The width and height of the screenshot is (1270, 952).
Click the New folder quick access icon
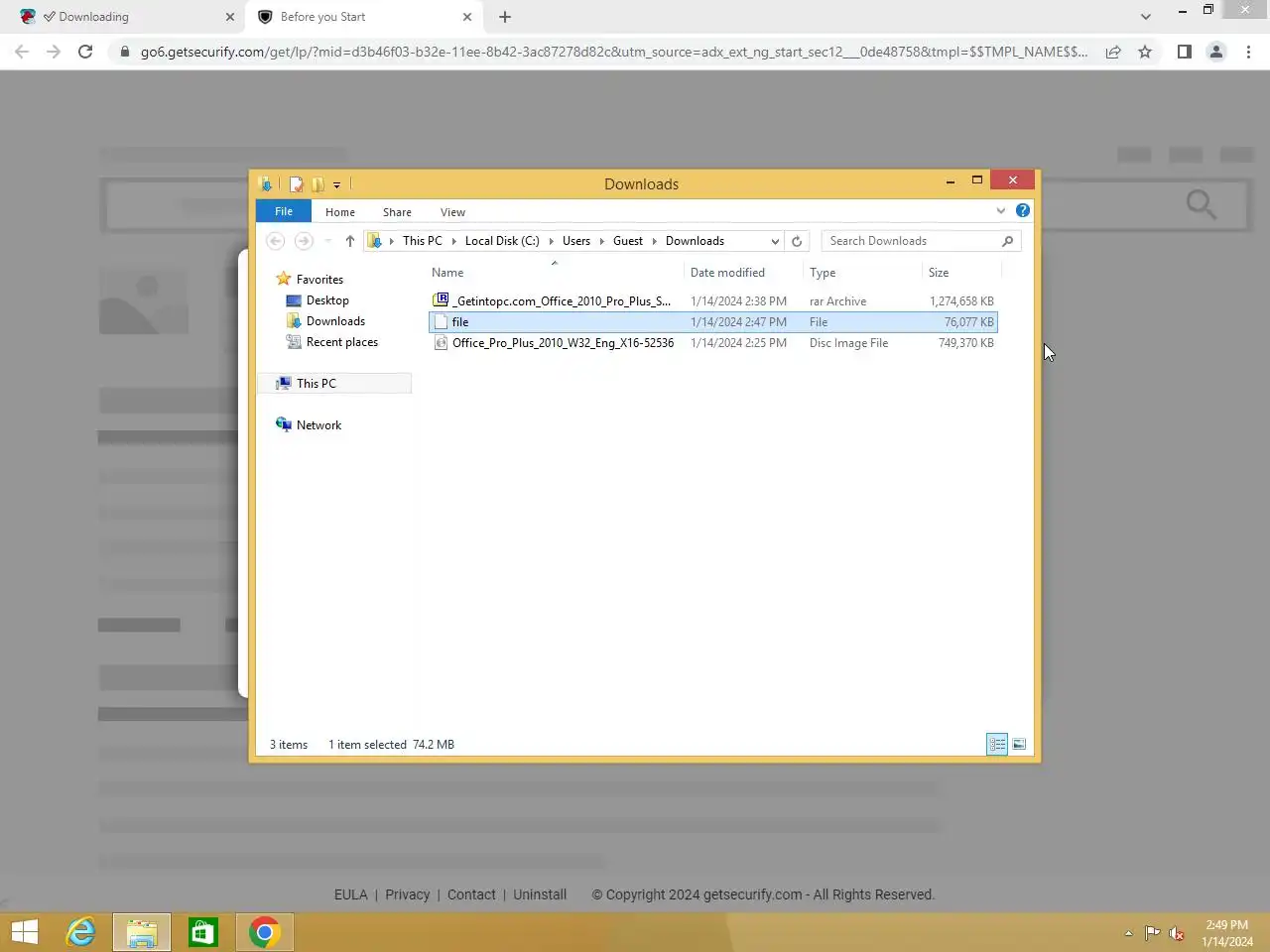point(317,183)
